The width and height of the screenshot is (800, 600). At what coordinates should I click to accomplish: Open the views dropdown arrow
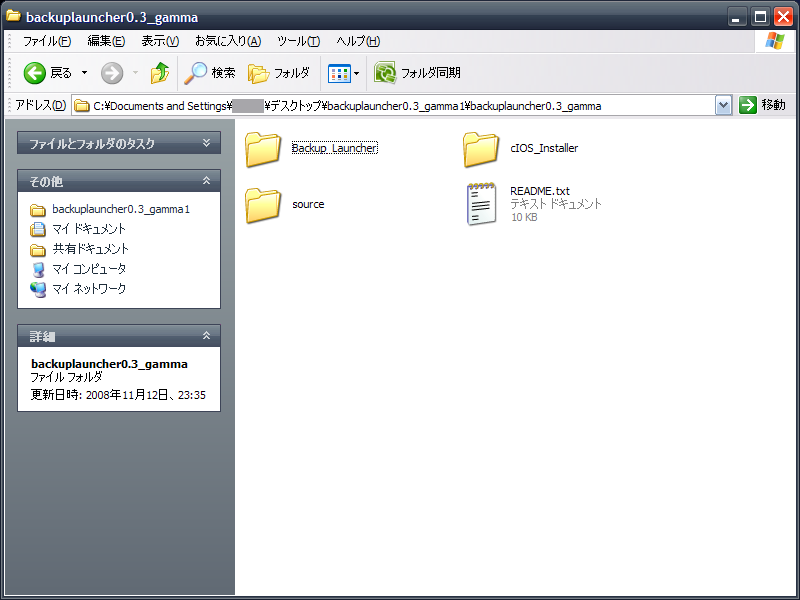point(357,73)
